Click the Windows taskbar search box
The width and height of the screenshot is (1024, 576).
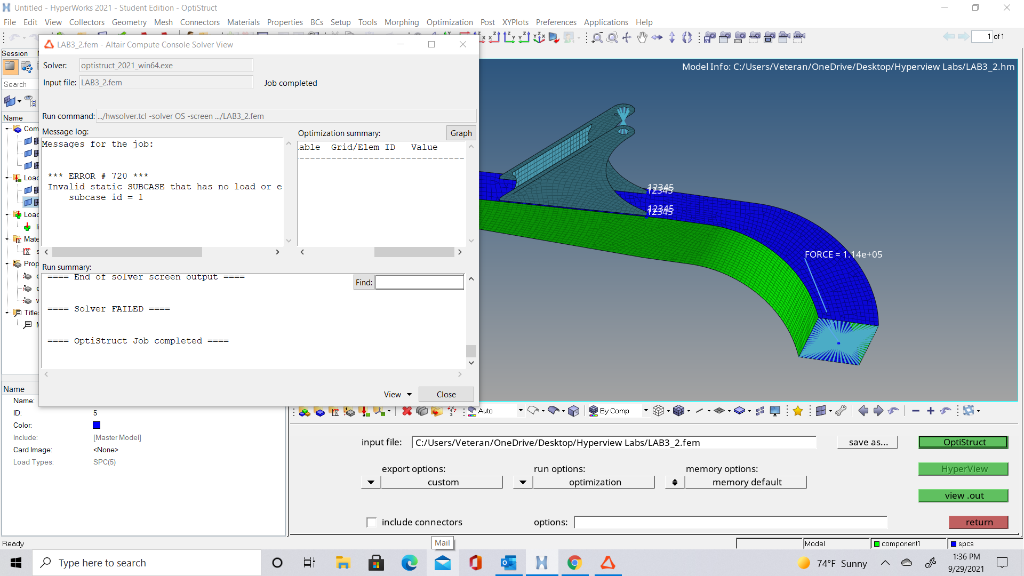point(146,562)
